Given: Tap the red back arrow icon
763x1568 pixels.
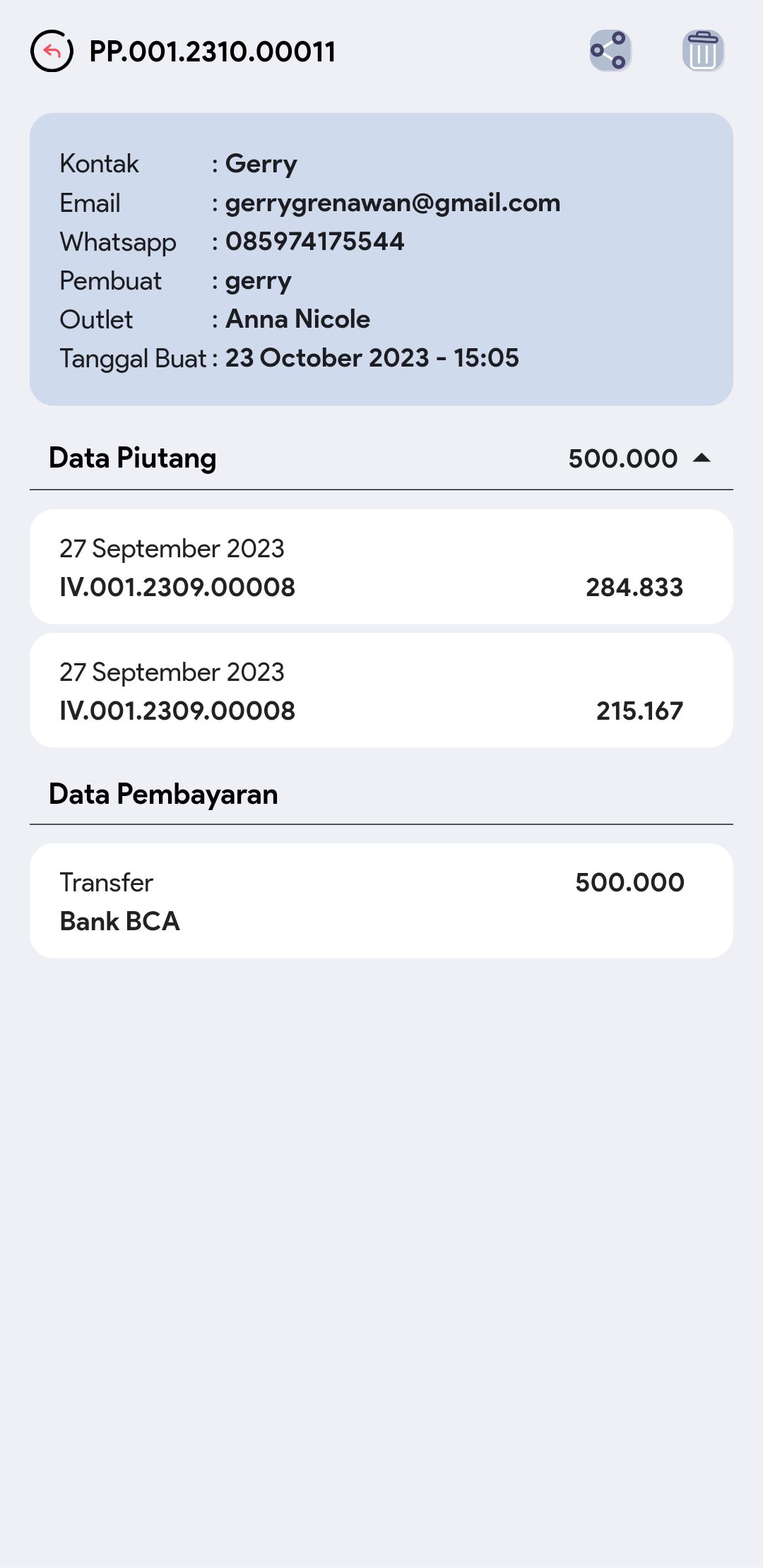Looking at the screenshot, I should 52,52.
